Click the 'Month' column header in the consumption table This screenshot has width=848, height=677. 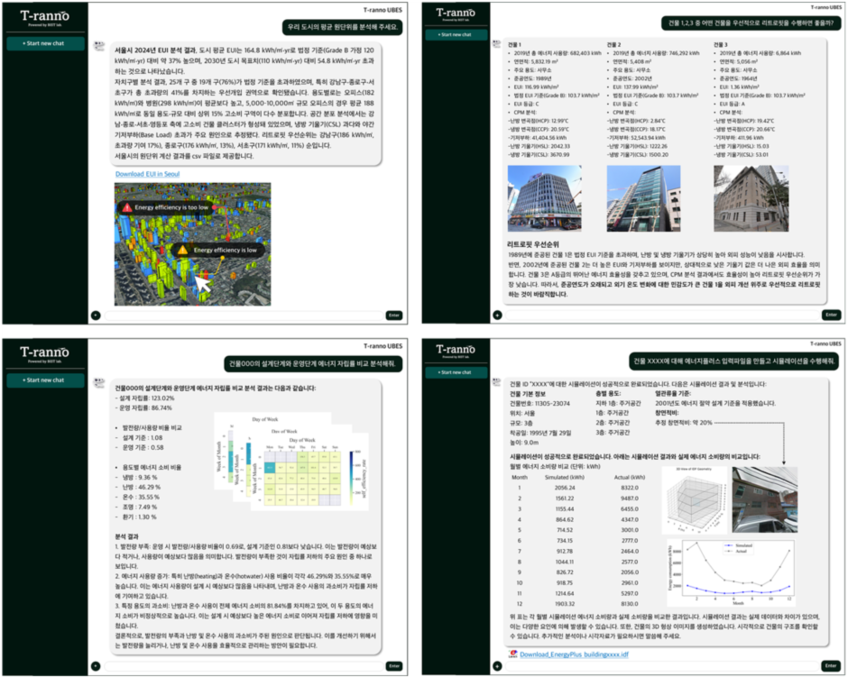(x=519, y=477)
